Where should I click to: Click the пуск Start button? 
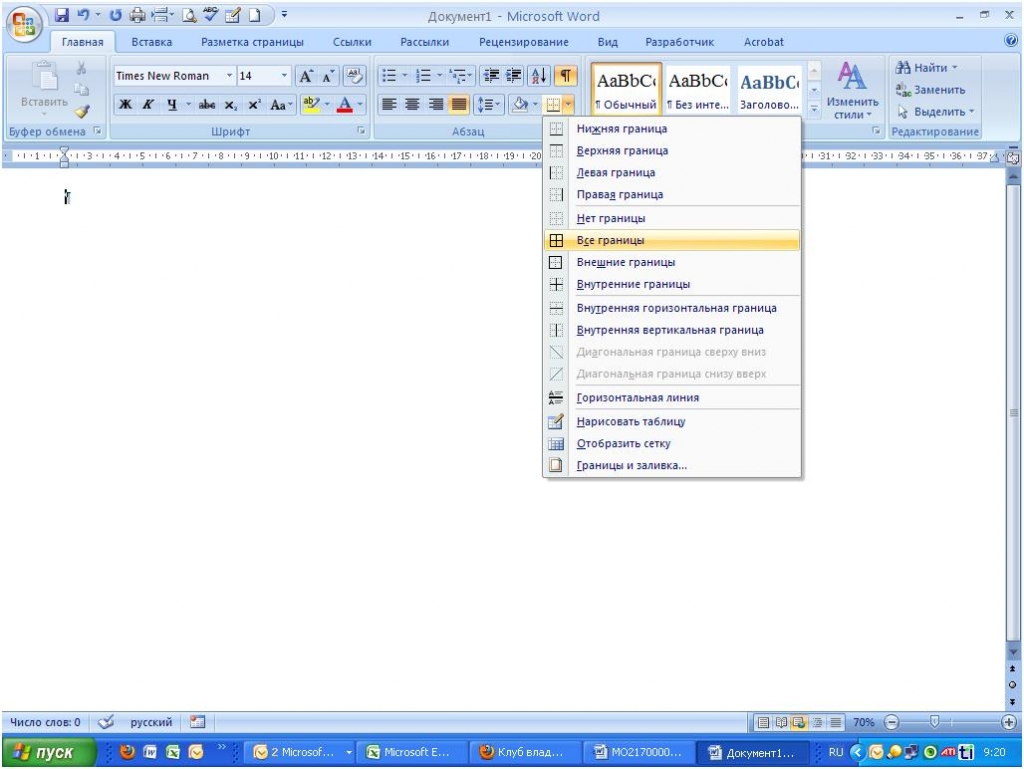click(48, 753)
